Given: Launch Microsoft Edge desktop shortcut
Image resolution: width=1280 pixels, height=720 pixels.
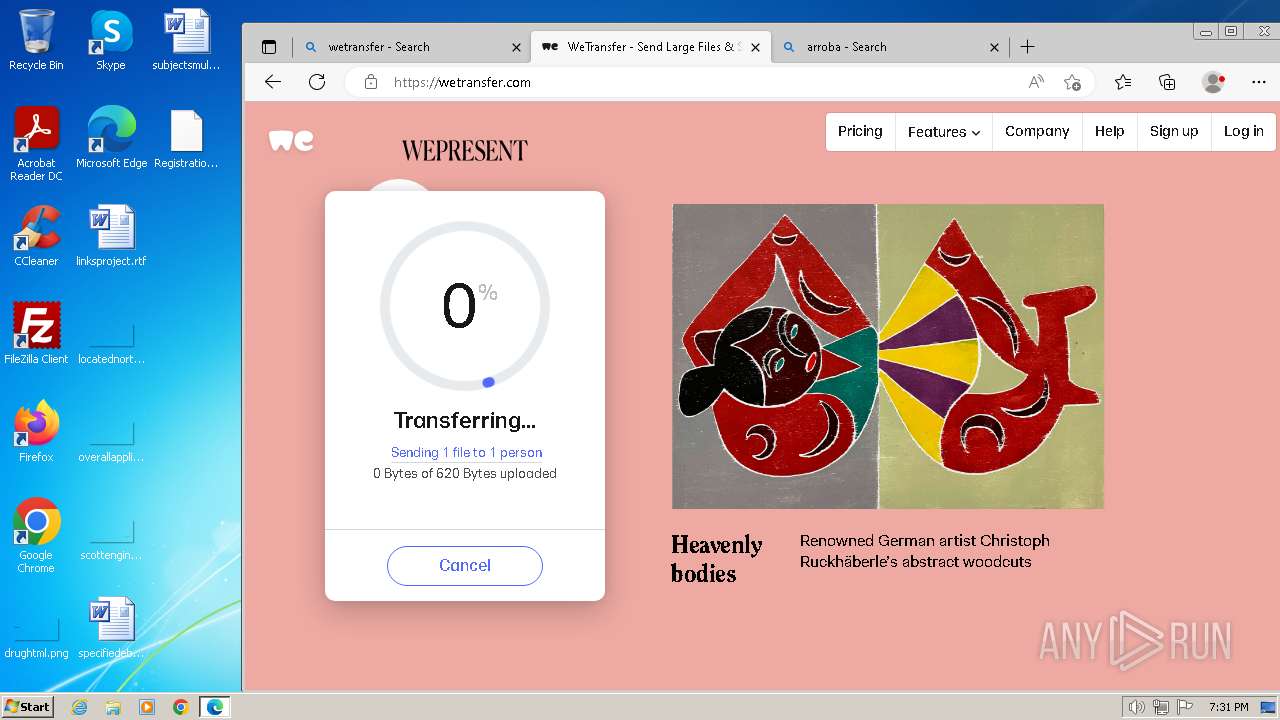Looking at the screenshot, I should 111,138.
